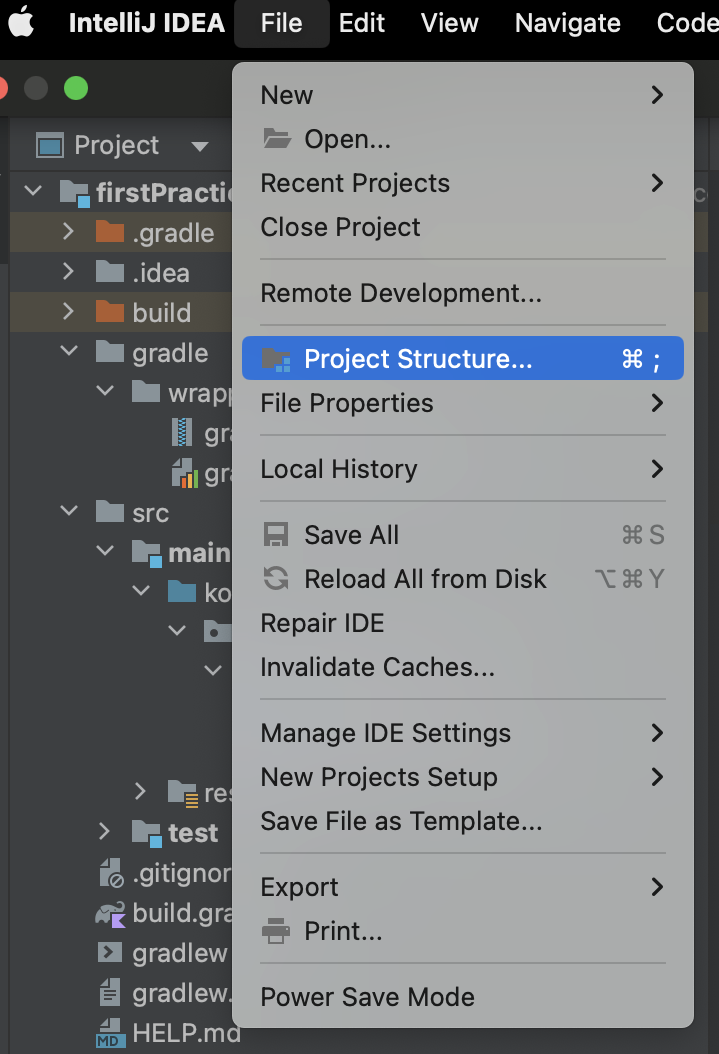
Task: Click the folder icon next to Open...
Action: 277,138
